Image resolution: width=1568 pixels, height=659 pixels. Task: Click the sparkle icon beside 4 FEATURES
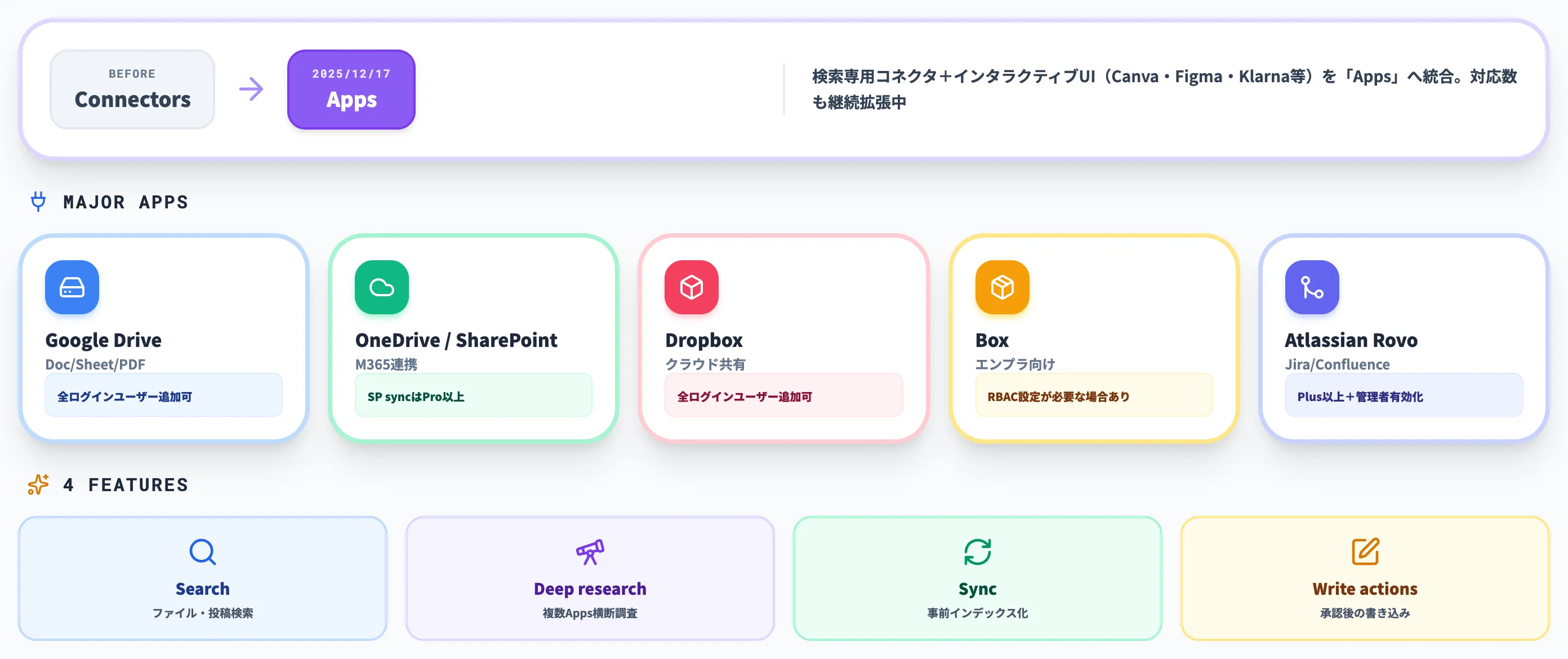(38, 484)
